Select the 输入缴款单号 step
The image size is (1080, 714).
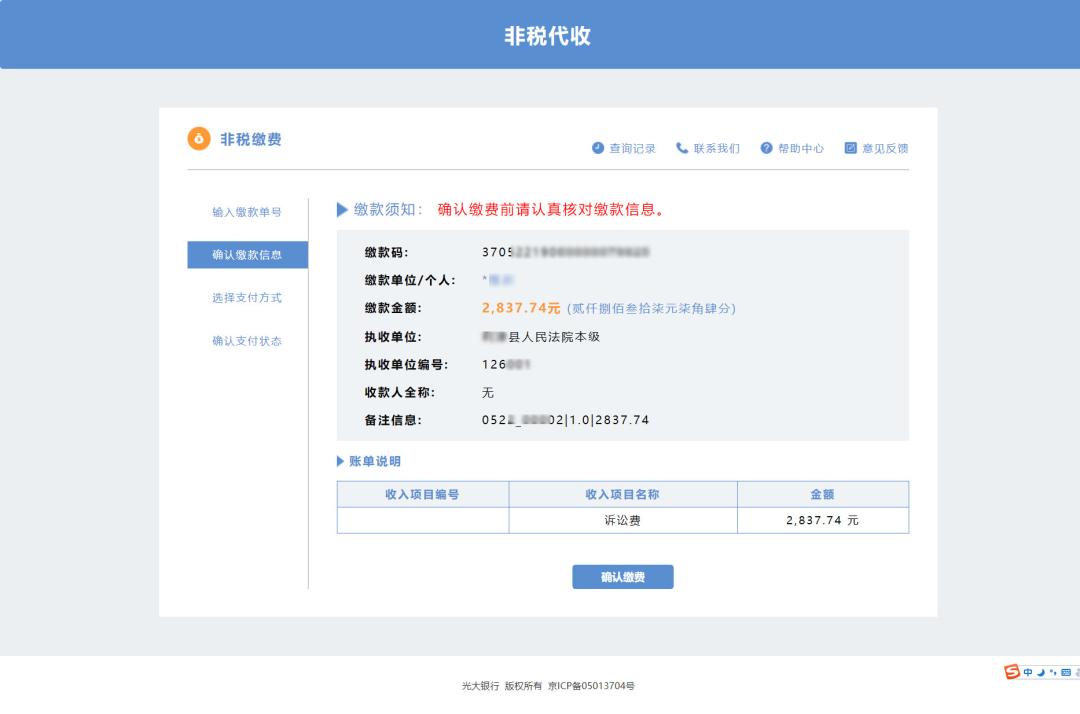[x=247, y=212]
